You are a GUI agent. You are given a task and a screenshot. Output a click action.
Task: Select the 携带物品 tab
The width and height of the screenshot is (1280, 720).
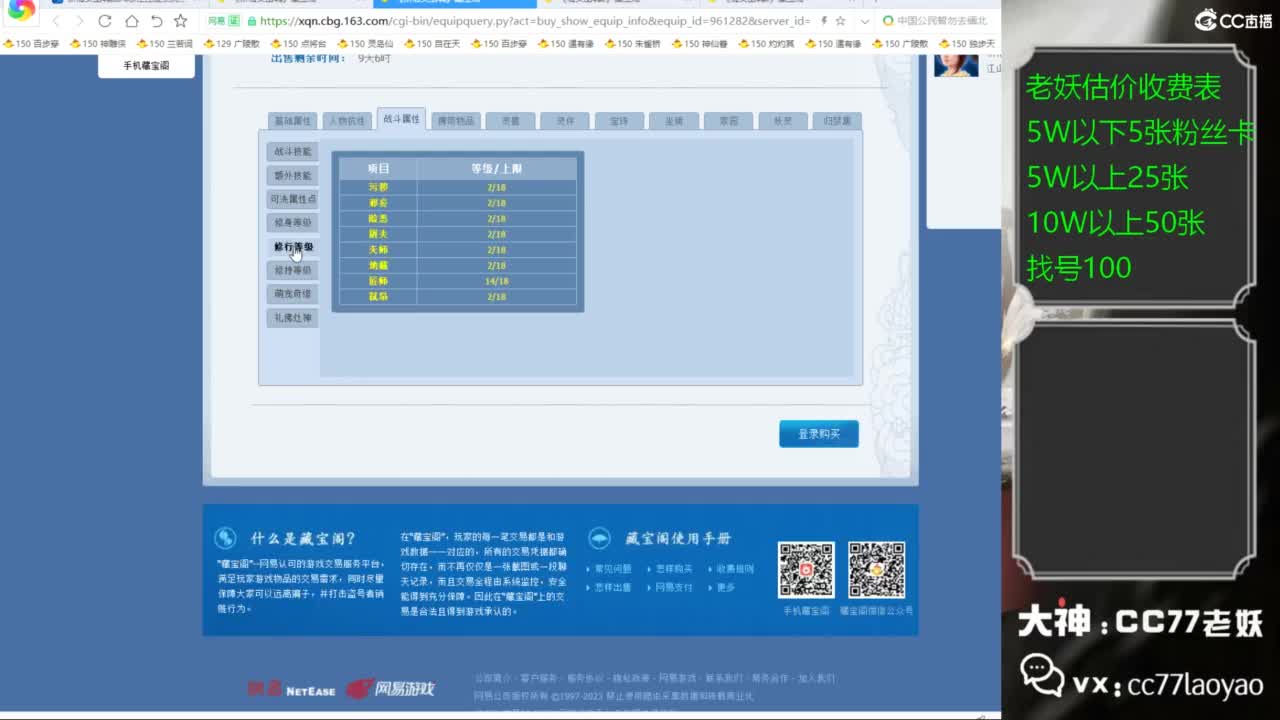tap(456, 121)
